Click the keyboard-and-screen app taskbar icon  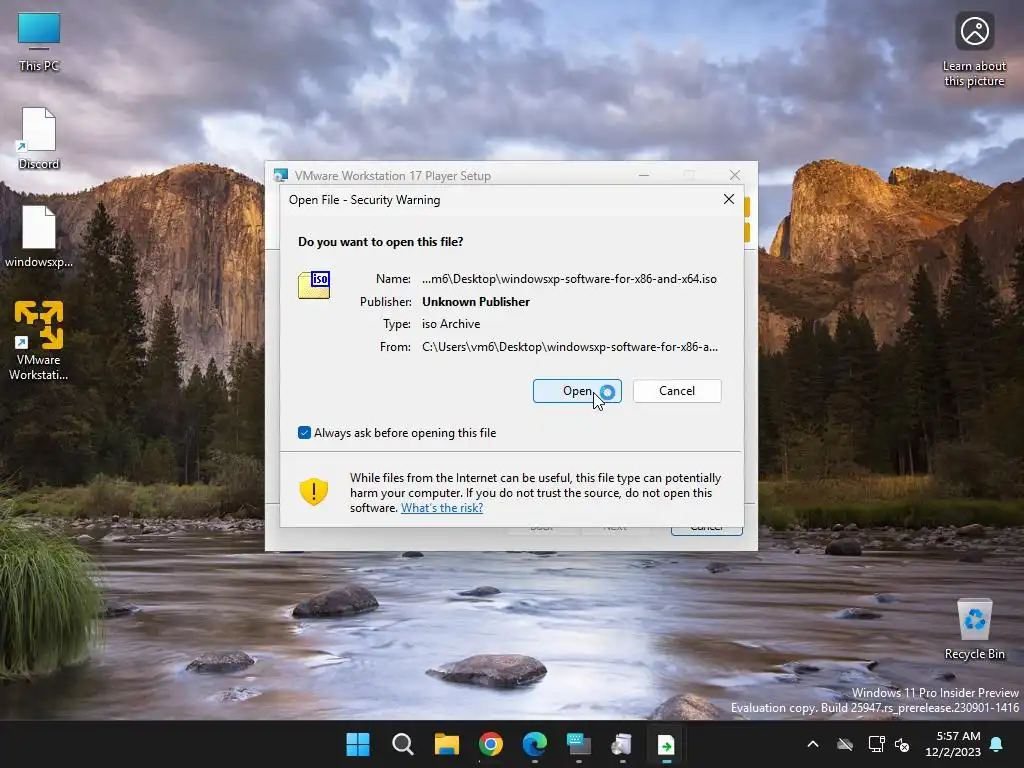579,744
